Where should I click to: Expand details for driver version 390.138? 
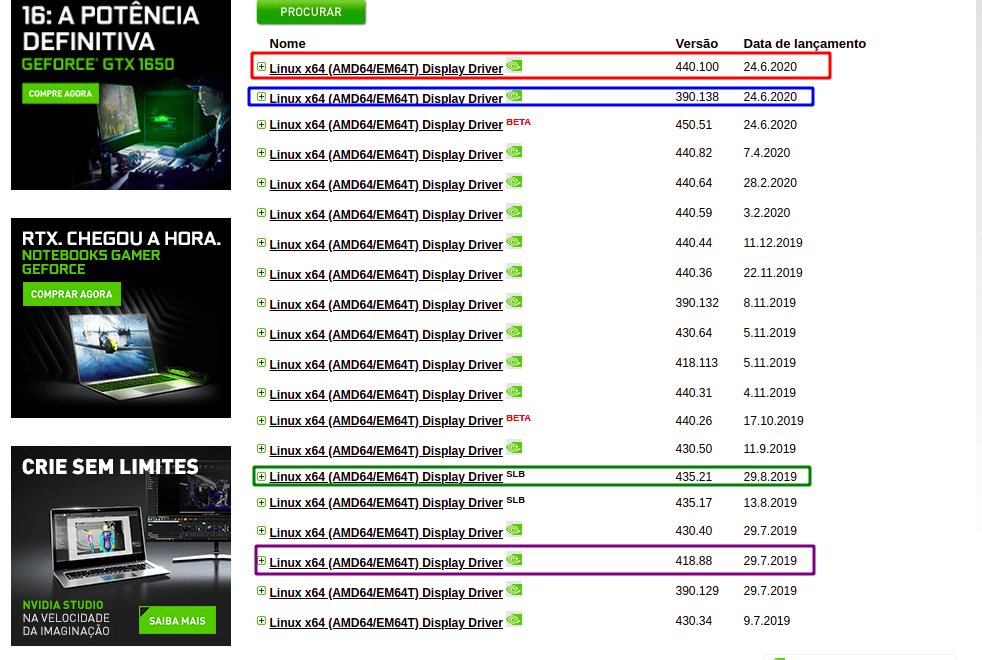[262, 97]
